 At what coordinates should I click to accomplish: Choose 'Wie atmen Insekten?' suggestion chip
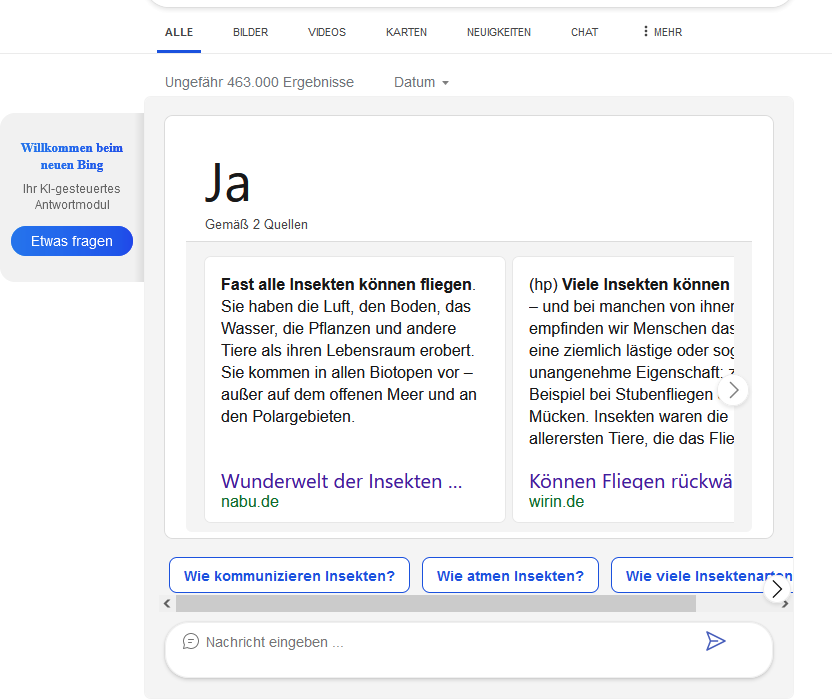[x=510, y=576]
